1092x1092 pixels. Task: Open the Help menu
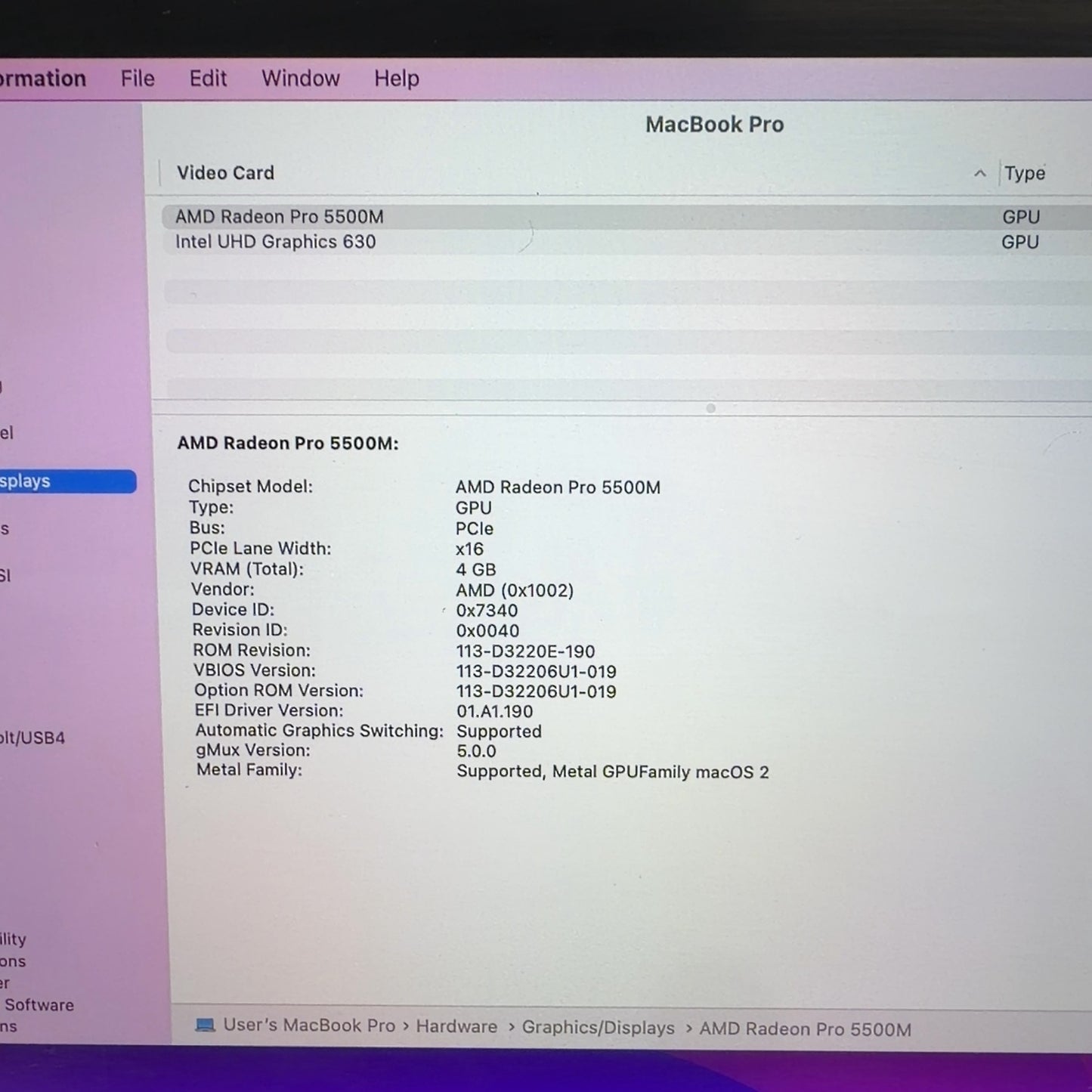click(x=397, y=79)
